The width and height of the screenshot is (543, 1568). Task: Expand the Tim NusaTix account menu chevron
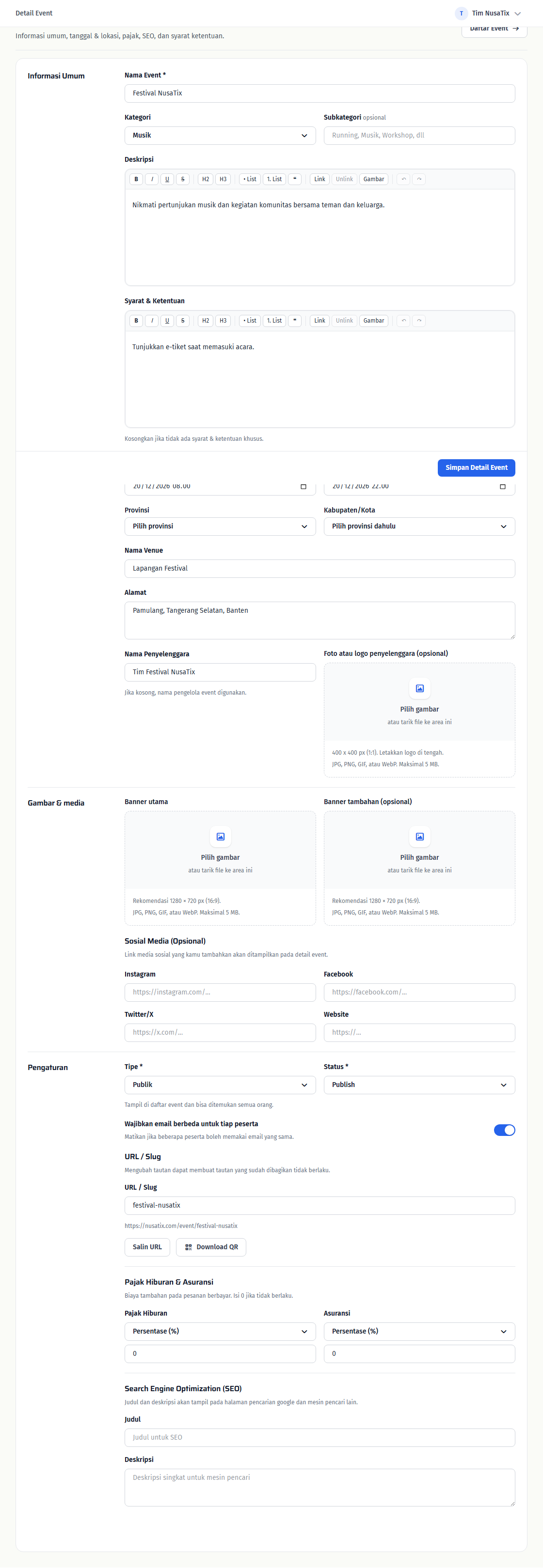pos(518,14)
